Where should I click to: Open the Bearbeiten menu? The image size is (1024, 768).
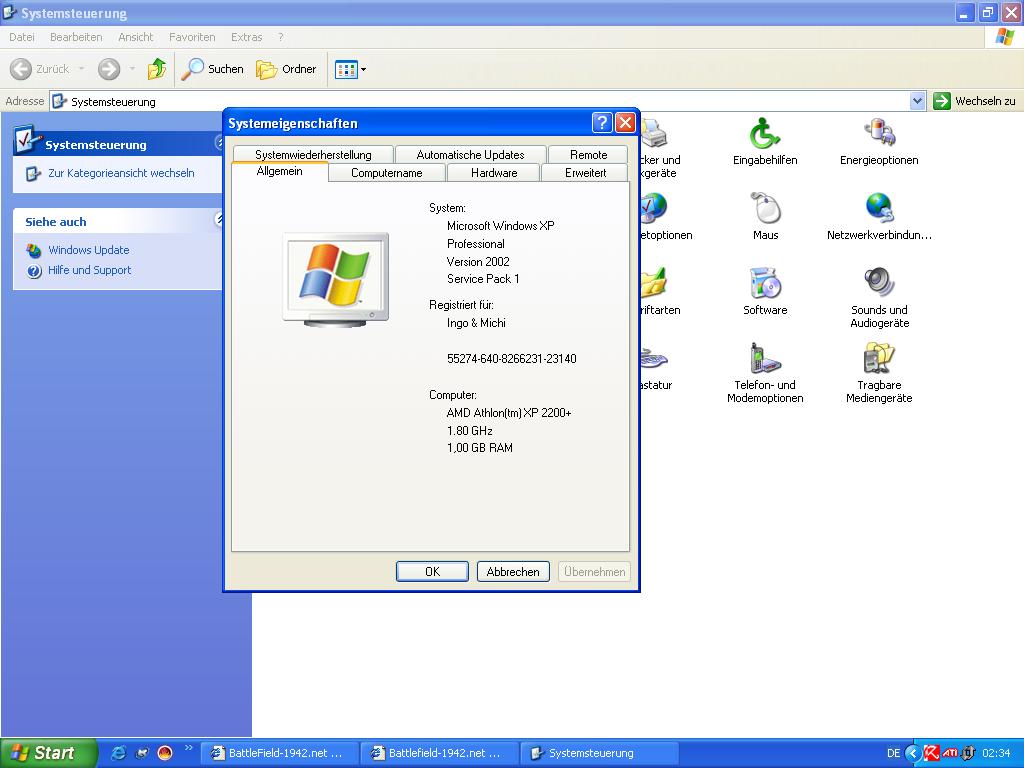[76, 37]
